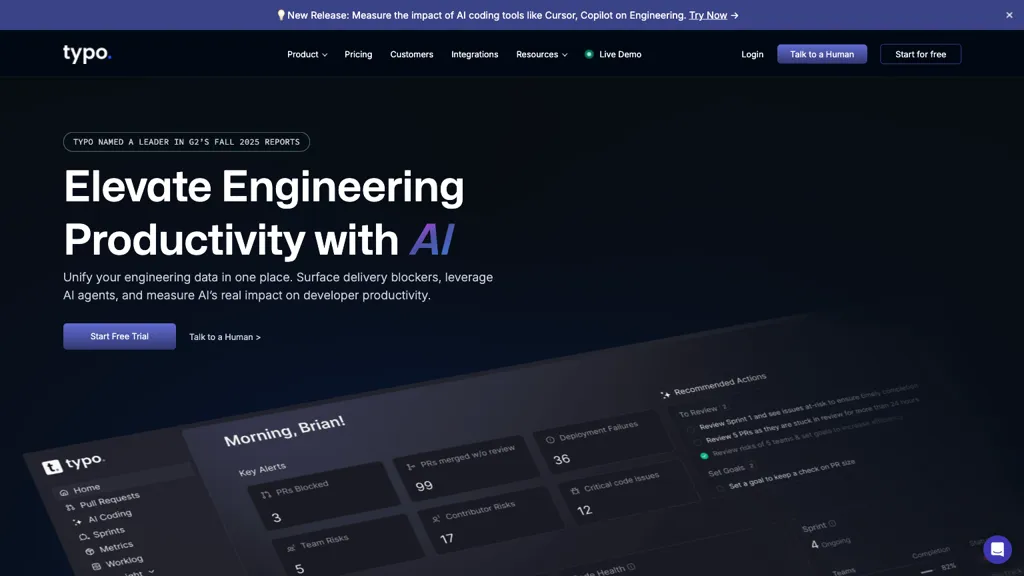
Task: Click the AI Coding sparkle icon
Action: [x=76, y=521]
